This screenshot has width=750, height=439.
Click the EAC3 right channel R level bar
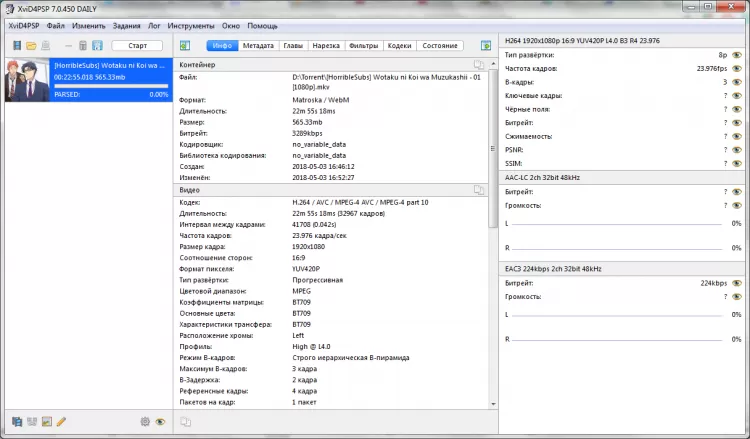(617, 340)
